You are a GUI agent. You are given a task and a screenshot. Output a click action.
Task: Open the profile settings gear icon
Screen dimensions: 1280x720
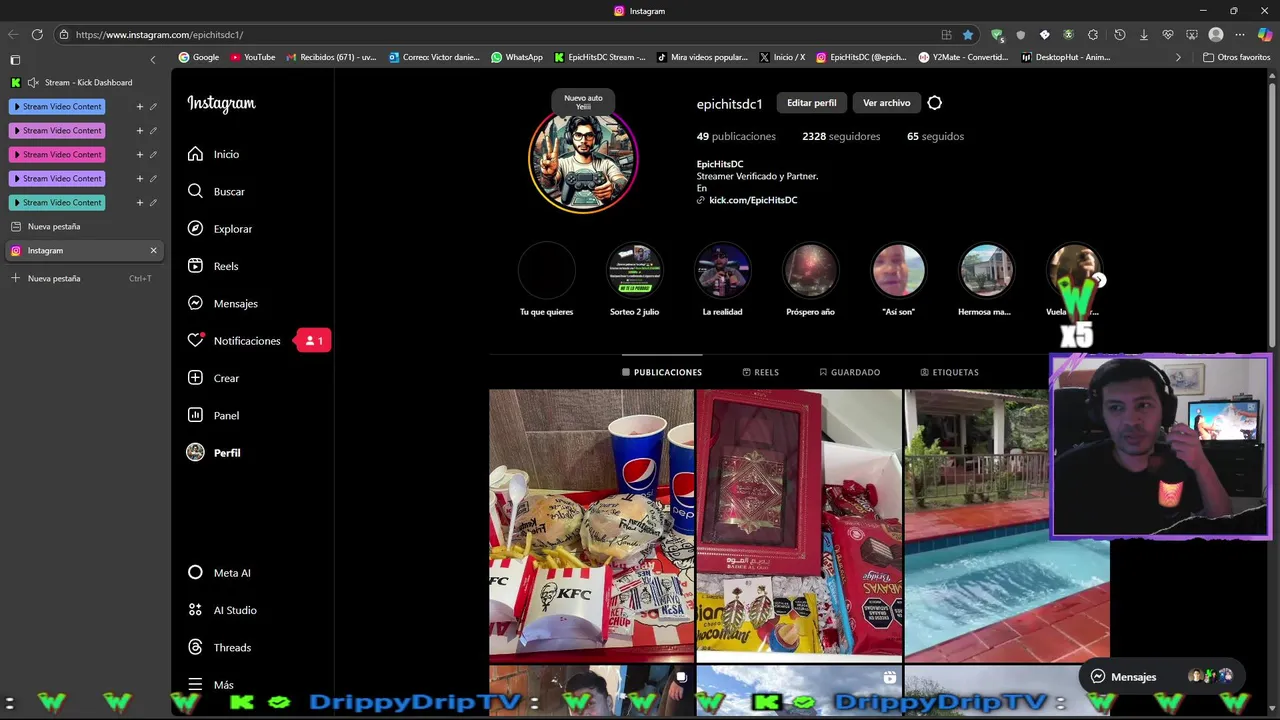tap(935, 103)
